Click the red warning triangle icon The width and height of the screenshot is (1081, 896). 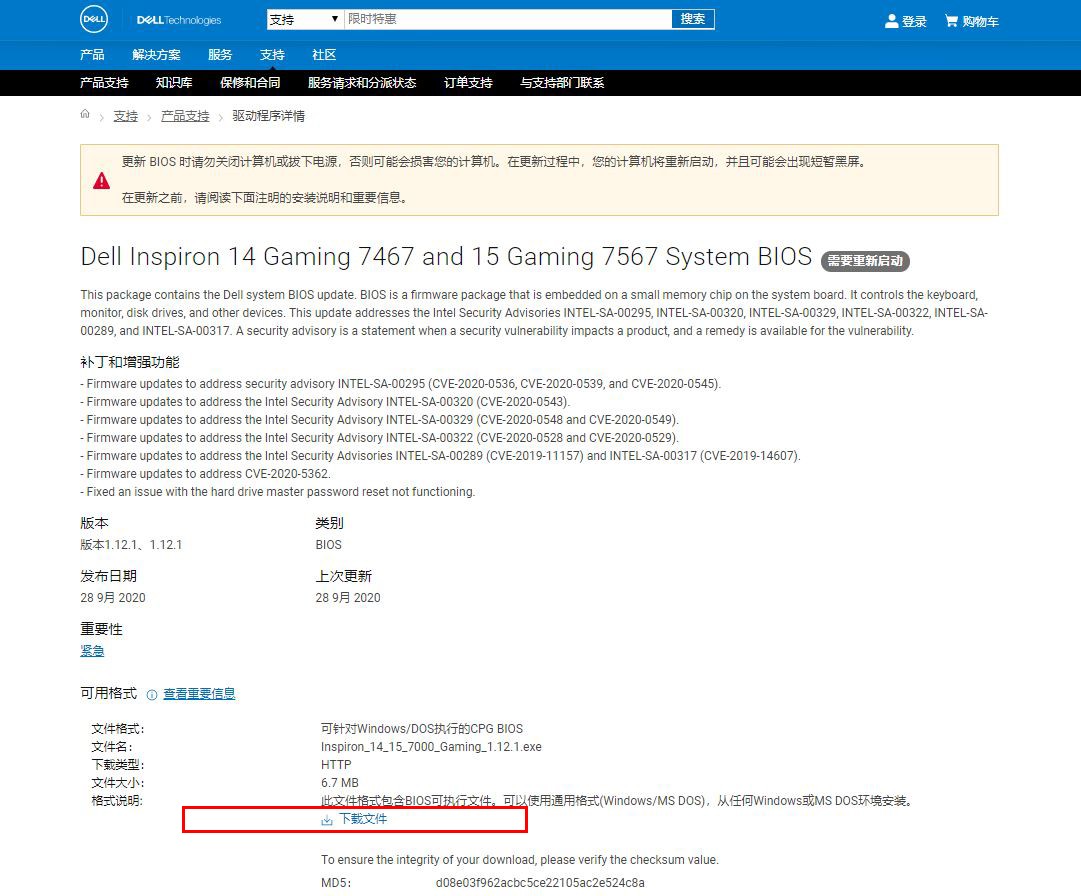click(102, 180)
